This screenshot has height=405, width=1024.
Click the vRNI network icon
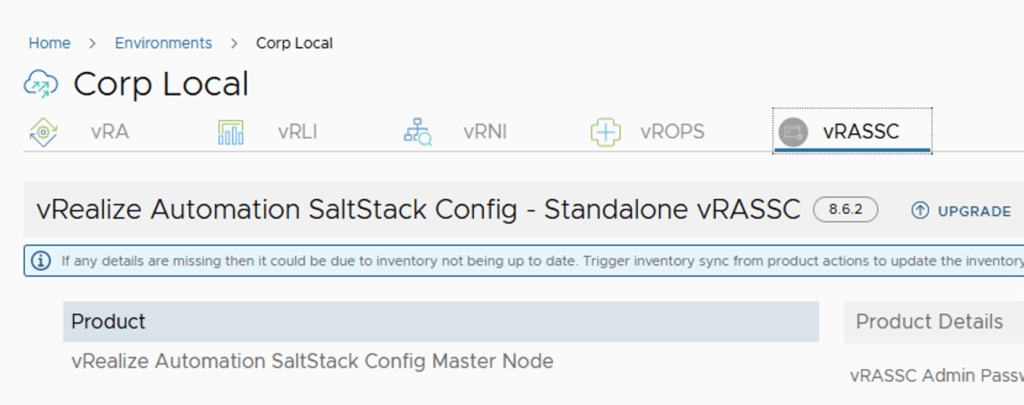[417, 132]
